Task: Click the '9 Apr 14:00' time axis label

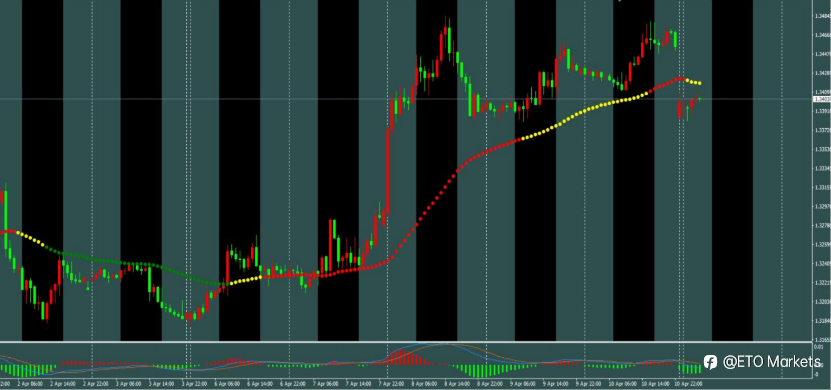Action: point(555,384)
